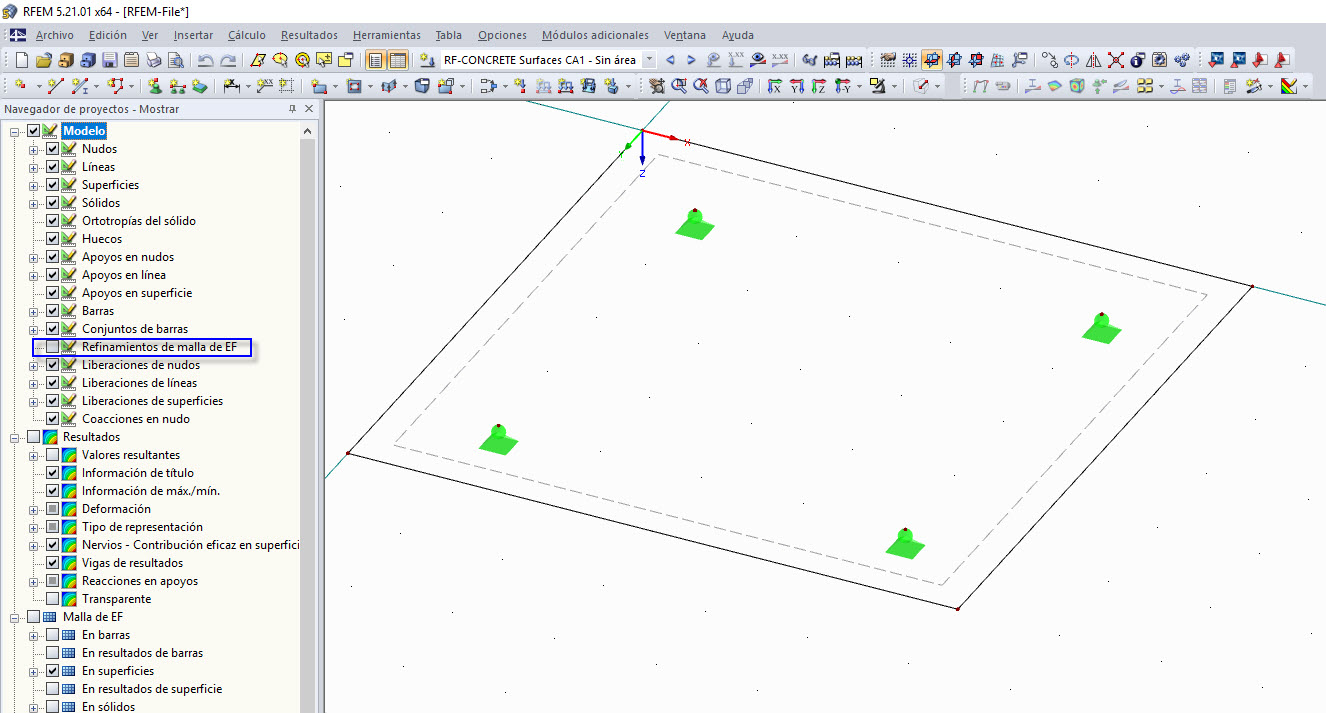Viewport: 1326px width, 713px height.
Task: Close the Navegador de proyectos panel
Action: click(x=309, y=108)
